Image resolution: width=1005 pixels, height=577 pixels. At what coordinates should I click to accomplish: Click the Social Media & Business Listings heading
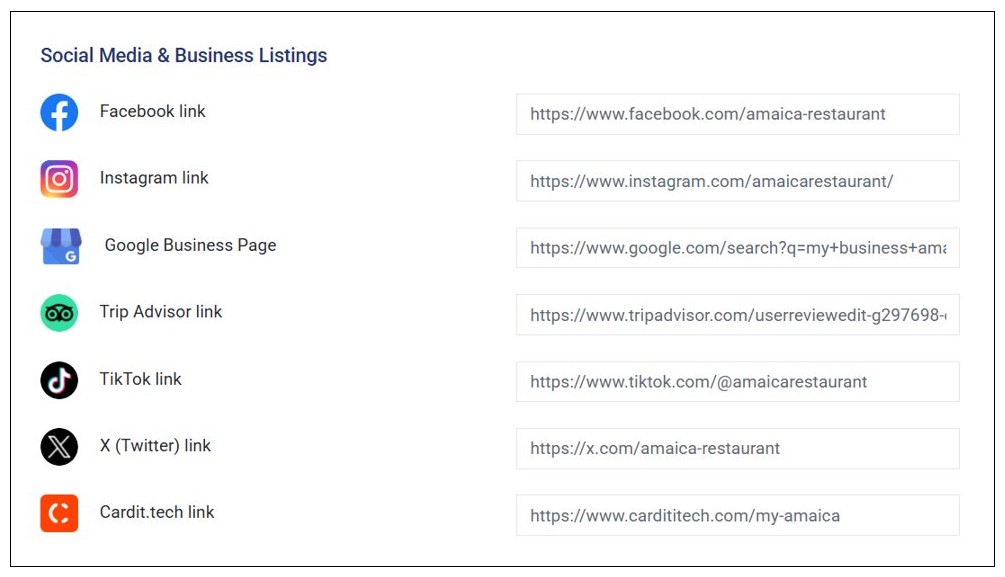coord(184,56)
